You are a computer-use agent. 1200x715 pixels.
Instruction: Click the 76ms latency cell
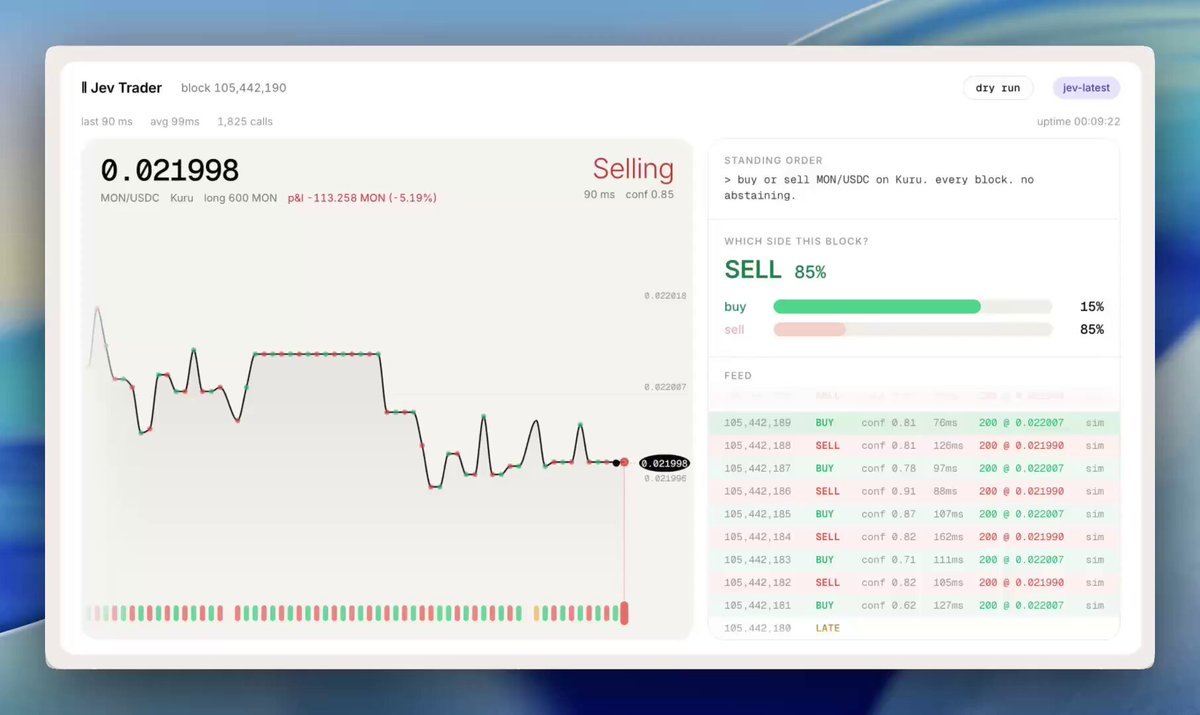coord(946,422)
